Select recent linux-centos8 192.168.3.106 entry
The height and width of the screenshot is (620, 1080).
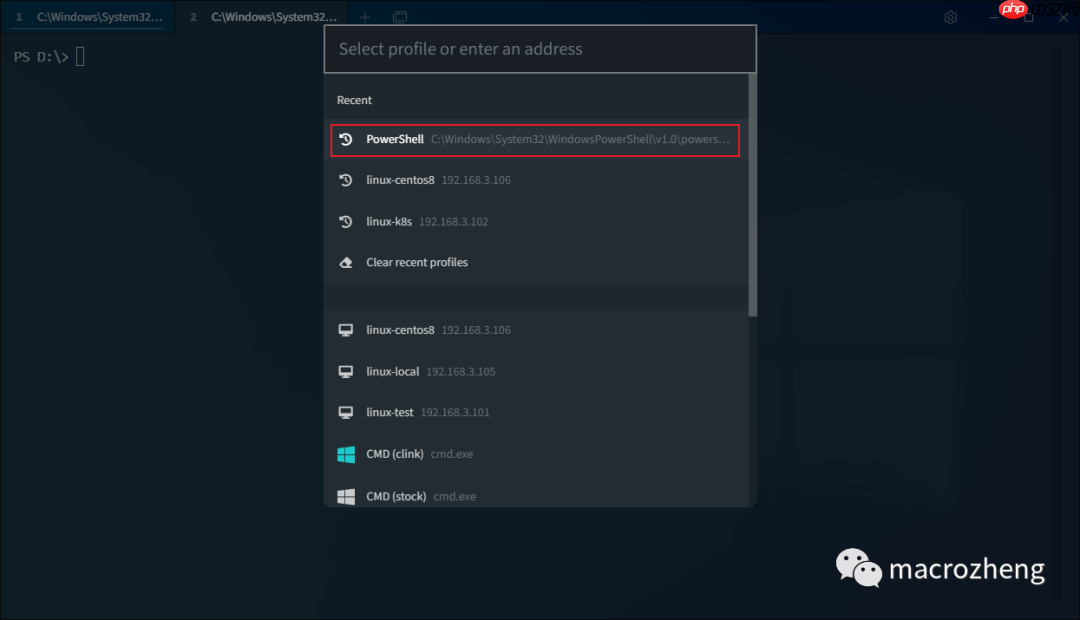pyautogui.click(x=535, y=180)
